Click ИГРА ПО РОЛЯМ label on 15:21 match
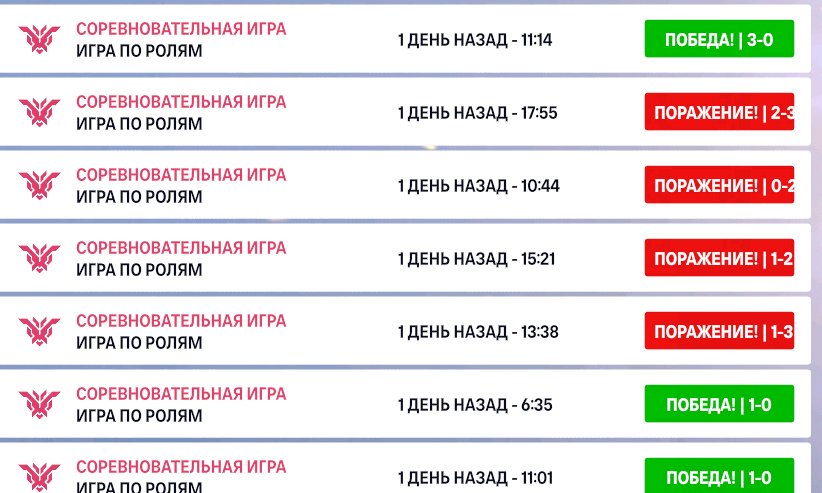822x493 pixels. click(139, 270)
